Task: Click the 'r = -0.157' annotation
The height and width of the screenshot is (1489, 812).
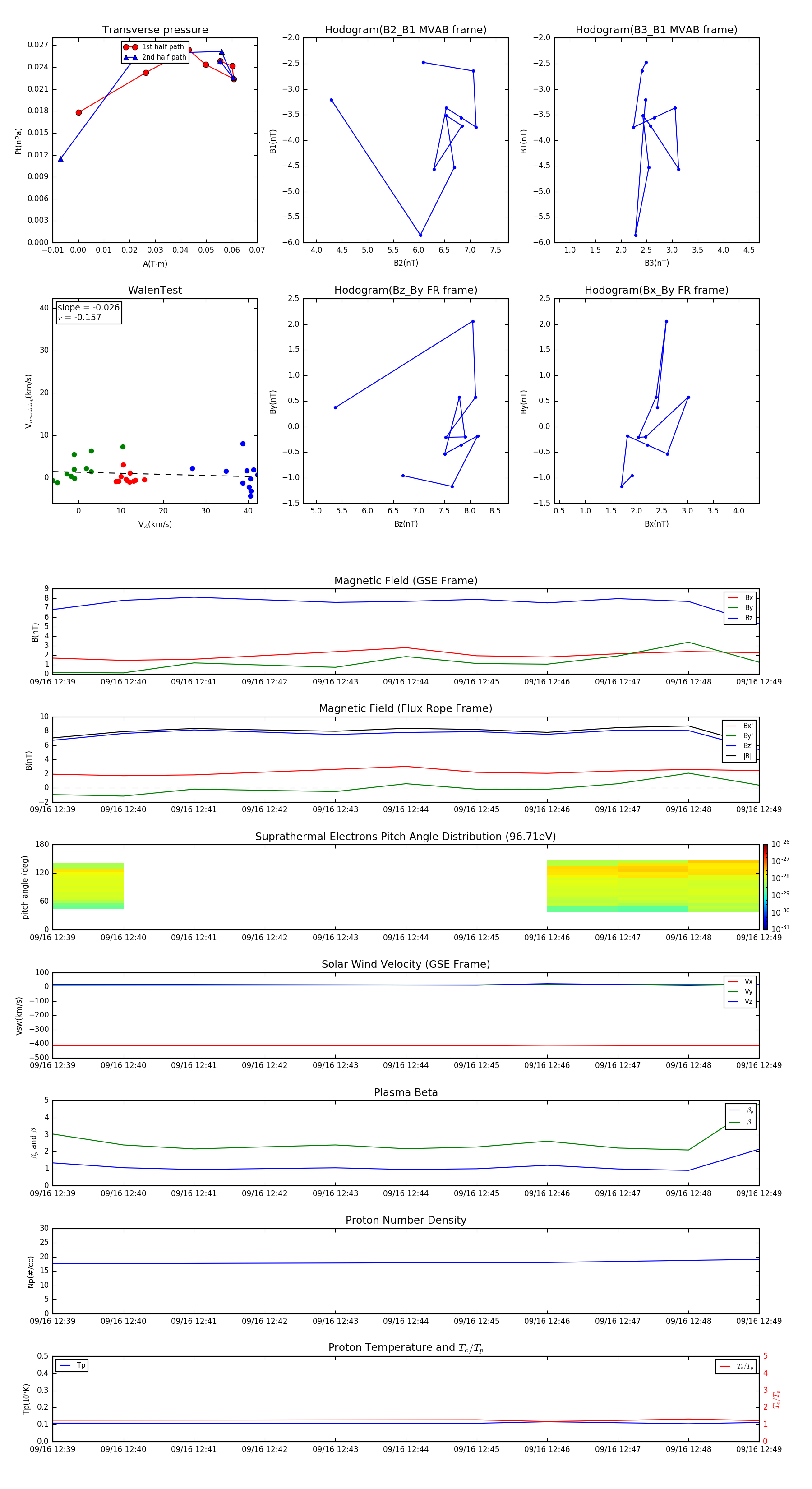Action: [x=80, y=317]
